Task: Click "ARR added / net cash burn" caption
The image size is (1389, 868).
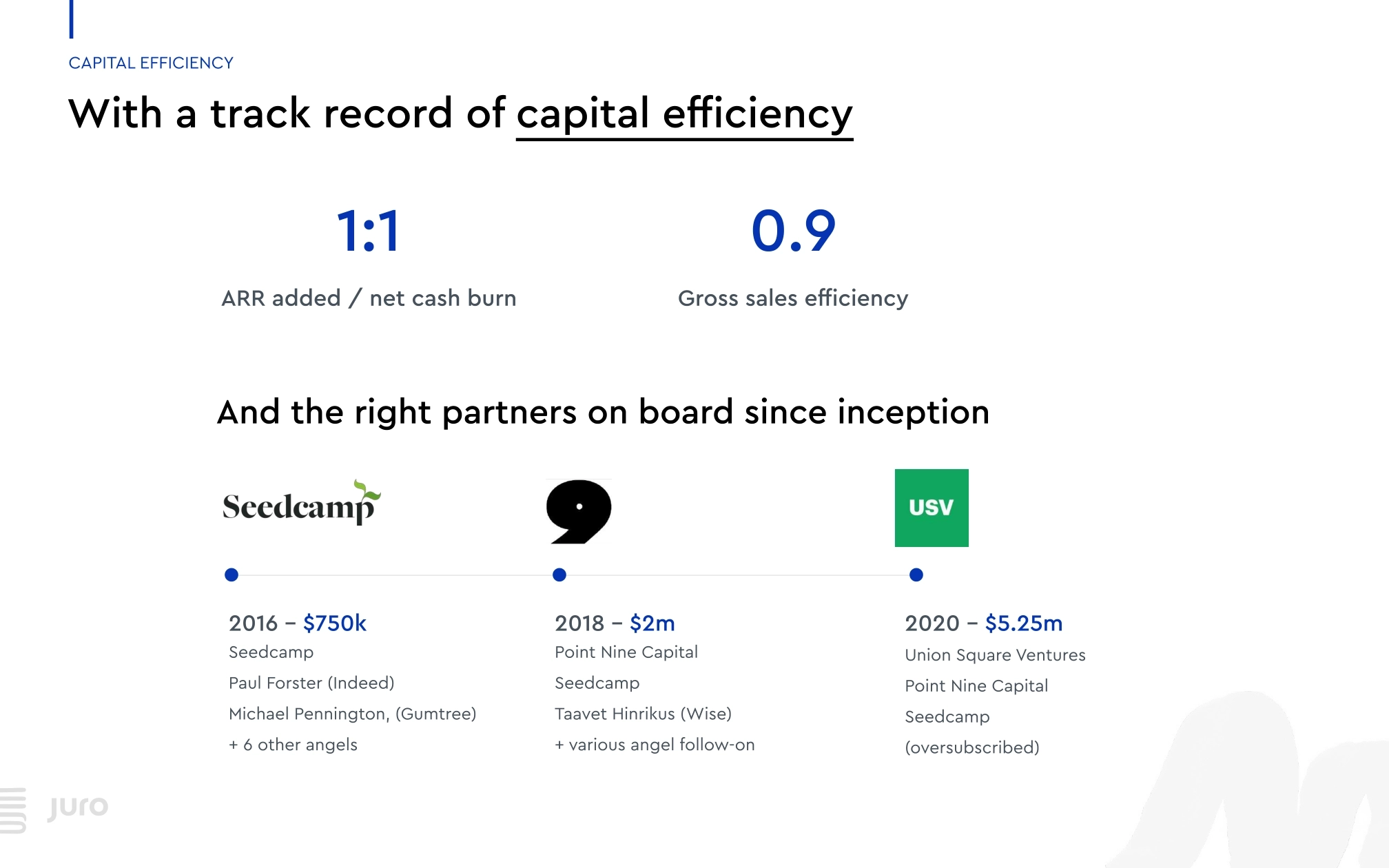Action: pos(369,298)
